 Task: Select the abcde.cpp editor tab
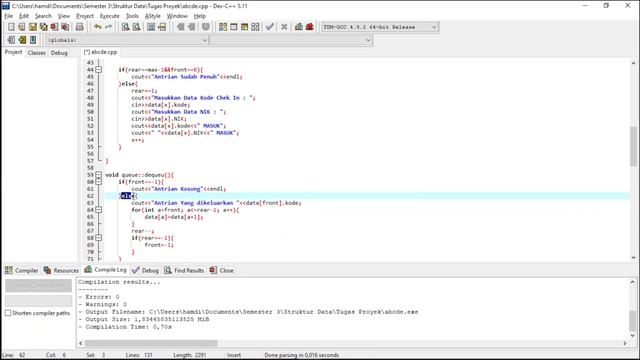pyautogui.click(x=100, y=52)
